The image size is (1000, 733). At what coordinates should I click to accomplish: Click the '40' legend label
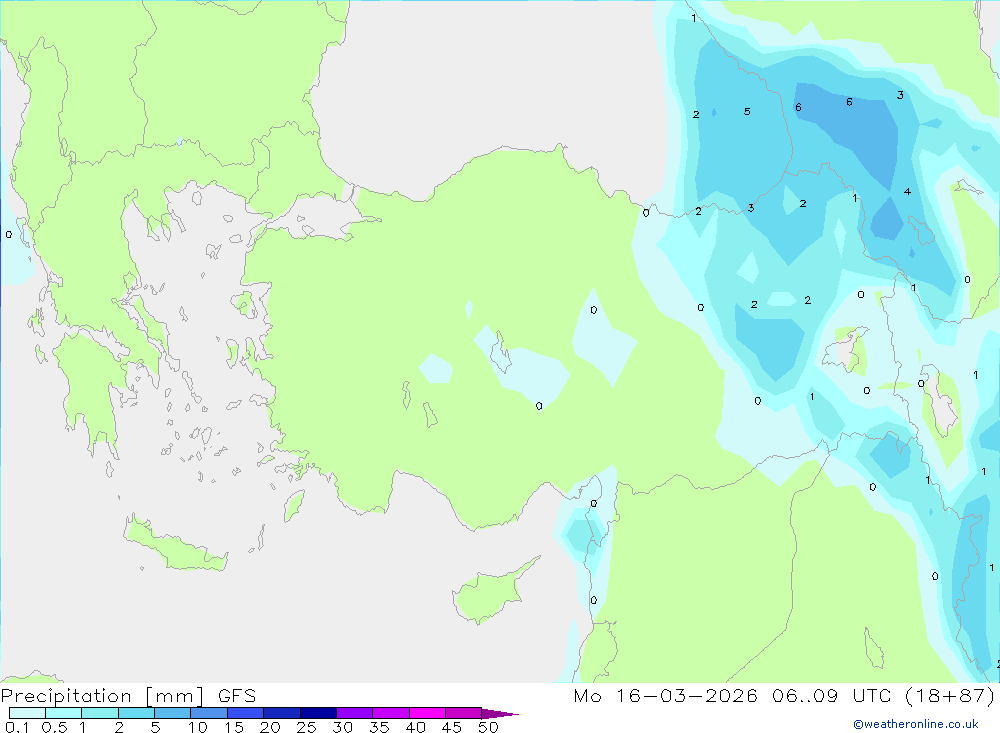click(416, 727)
